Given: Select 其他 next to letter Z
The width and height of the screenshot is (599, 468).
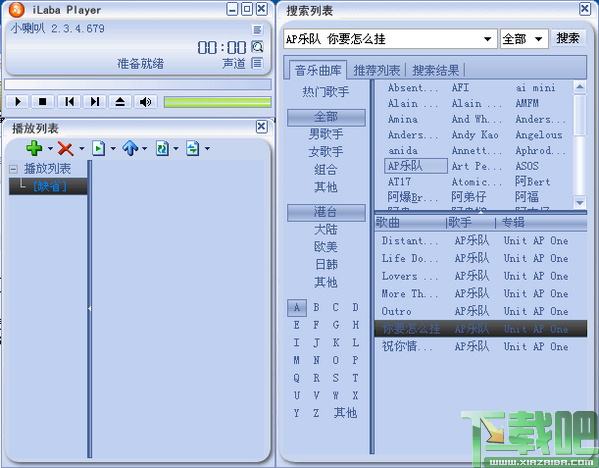Looking at the screenshot, I should [345, 413].
